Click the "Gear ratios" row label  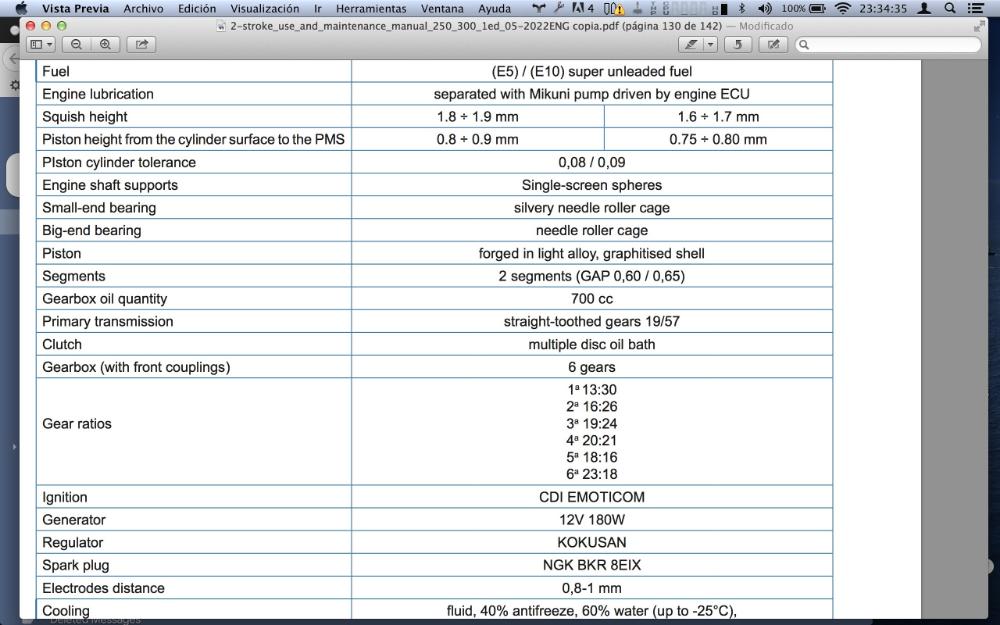click(77, 423)
